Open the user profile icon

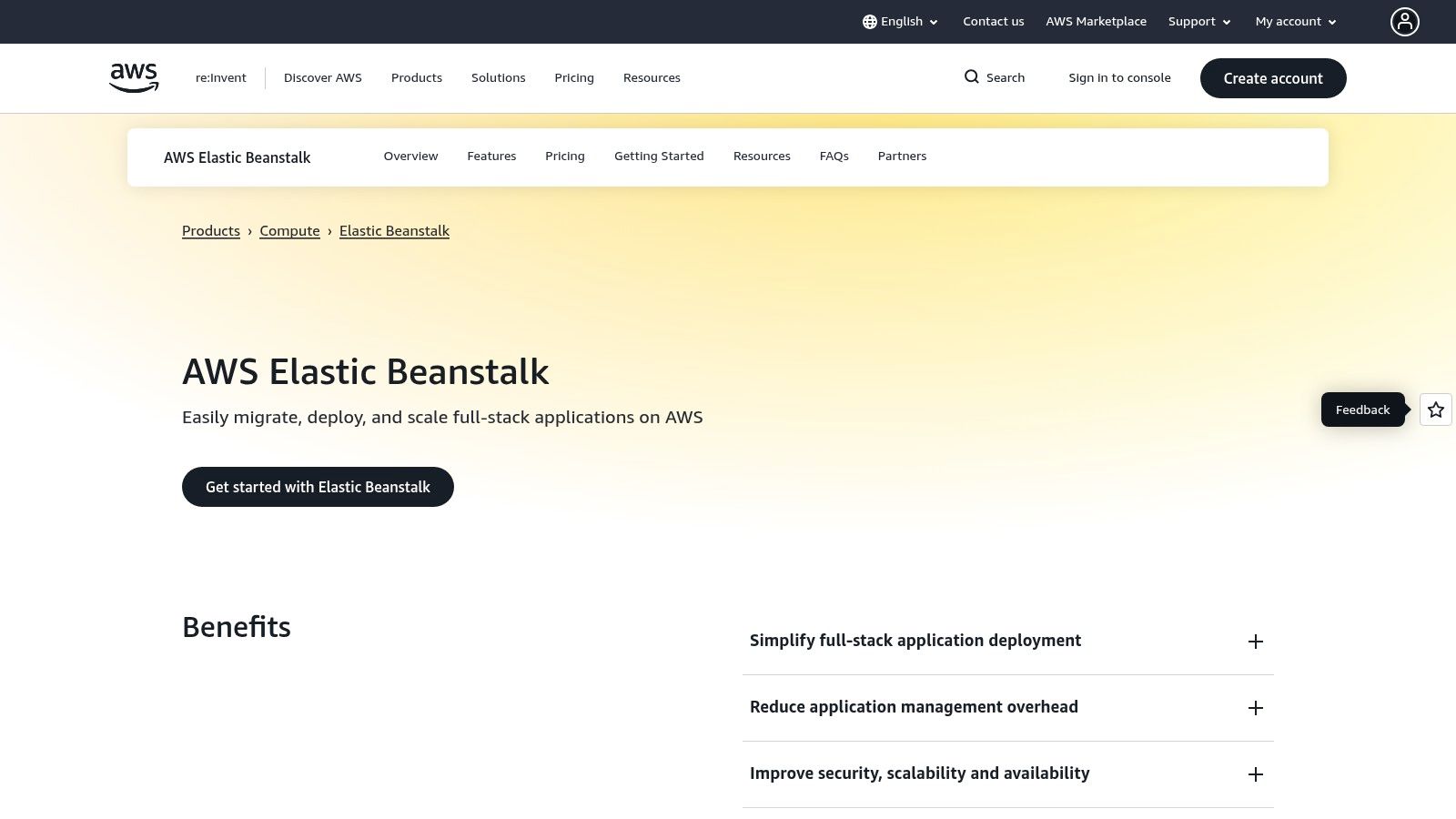1404,22
